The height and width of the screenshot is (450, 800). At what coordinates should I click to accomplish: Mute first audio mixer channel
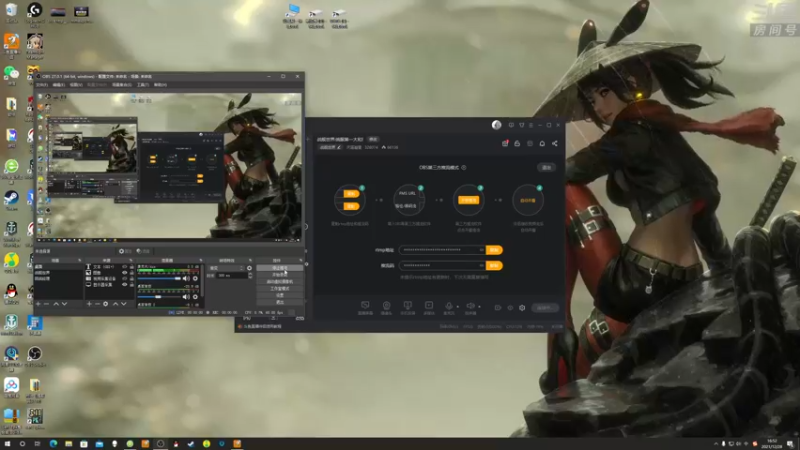pyautogui.click(x=186, y=279)
